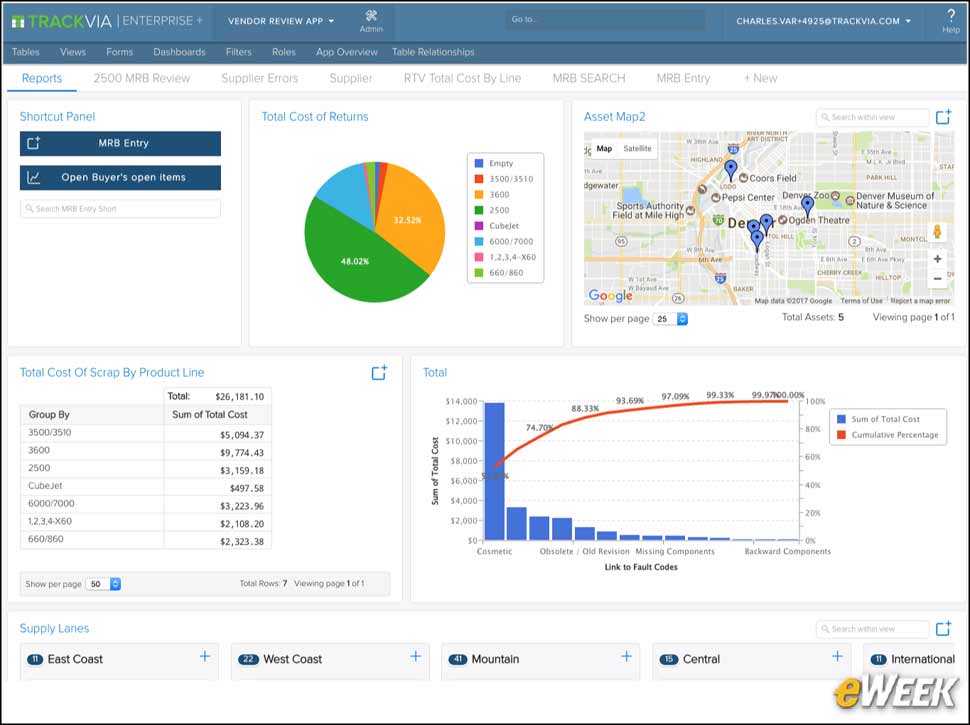970x725 pixels.
Task: Click the Central count badge
Action: pyautogui.click(x=669, y=659)
